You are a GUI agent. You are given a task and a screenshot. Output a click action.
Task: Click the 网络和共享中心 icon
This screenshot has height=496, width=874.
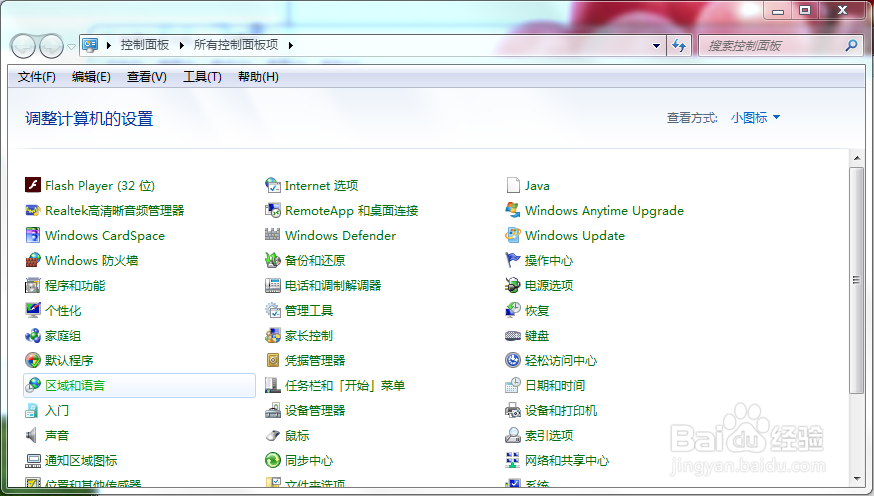pyautogui.click(x=513, y=460)
